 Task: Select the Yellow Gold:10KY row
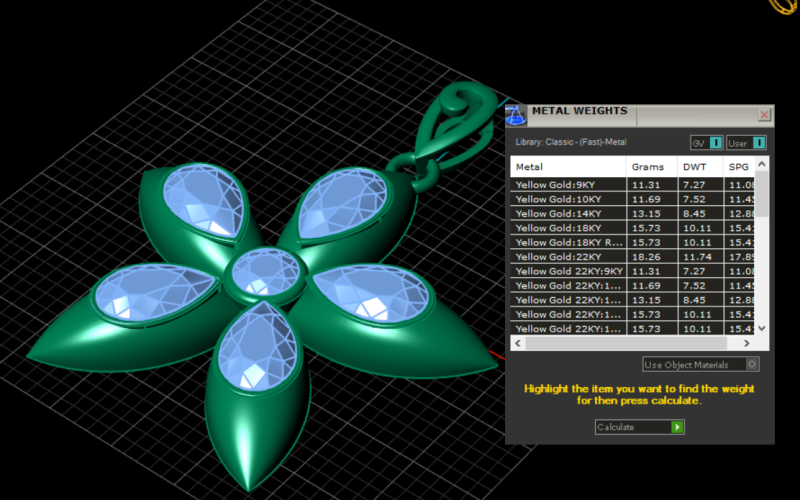(x=632, y=199)
